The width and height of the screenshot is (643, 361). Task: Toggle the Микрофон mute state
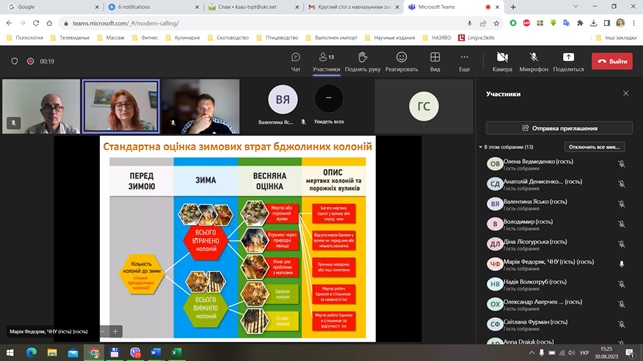(534, 57)
